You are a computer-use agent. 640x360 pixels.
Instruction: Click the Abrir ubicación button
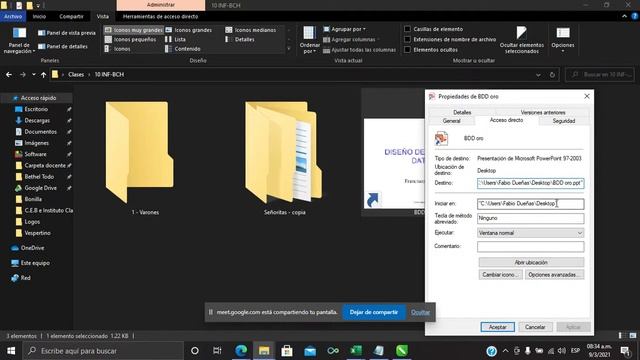tap(531, 262)
